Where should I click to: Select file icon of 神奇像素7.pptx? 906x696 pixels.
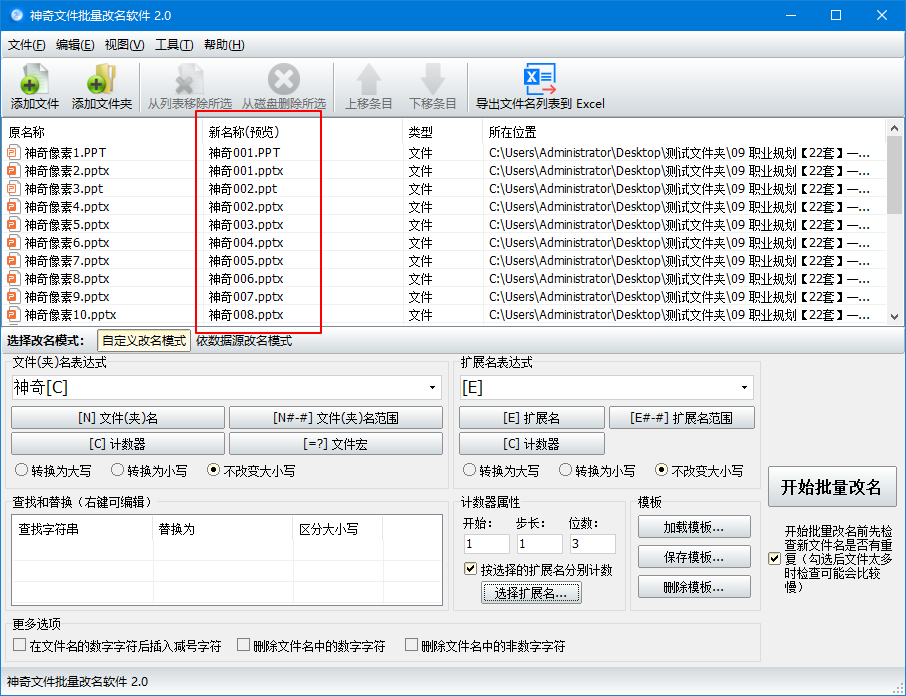click(13, 260)
